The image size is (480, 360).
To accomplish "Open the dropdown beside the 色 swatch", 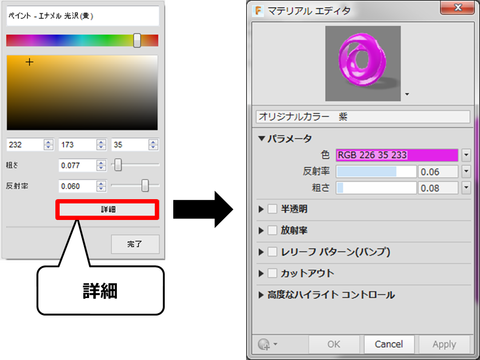I will [x=466, y=155].
